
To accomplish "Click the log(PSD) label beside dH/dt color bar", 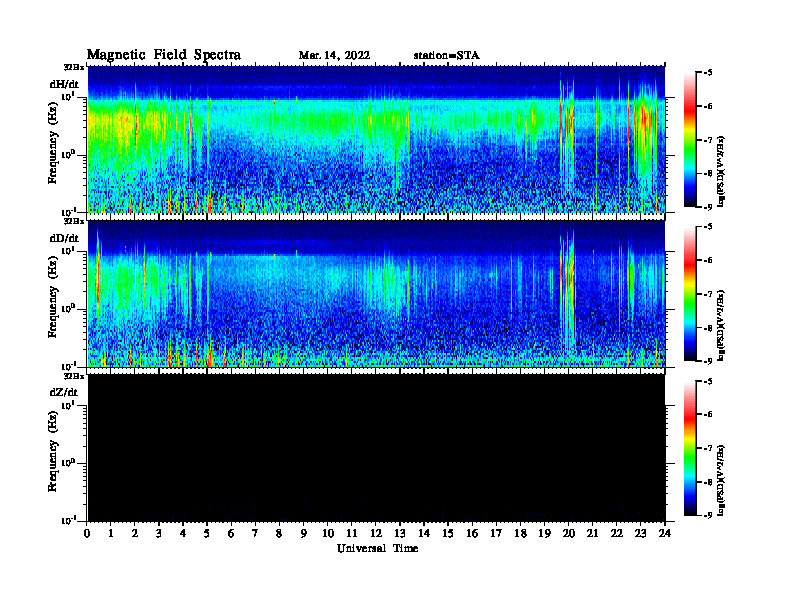I will 721,171.
